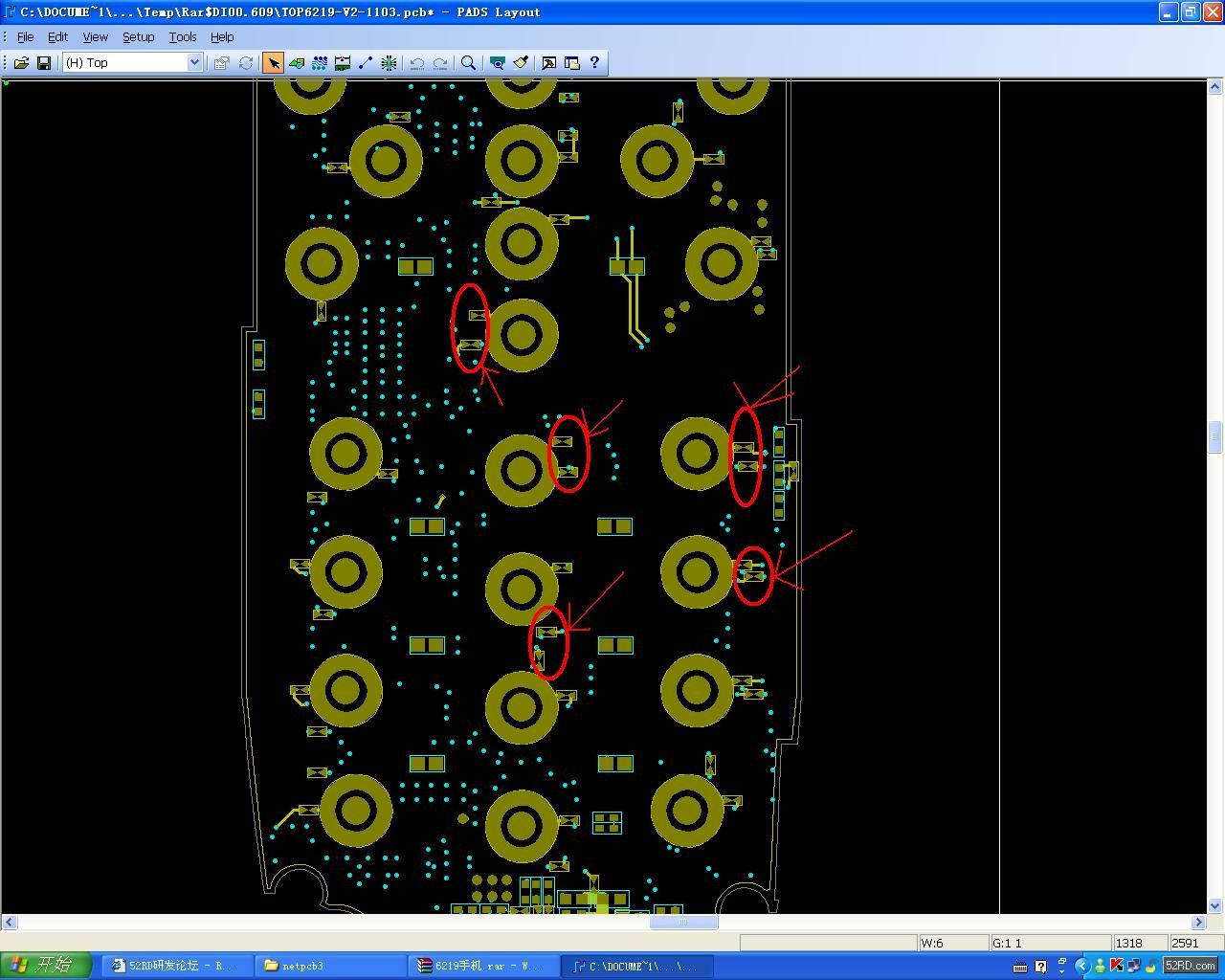Click the W:6 width status field

pos(953,944)
